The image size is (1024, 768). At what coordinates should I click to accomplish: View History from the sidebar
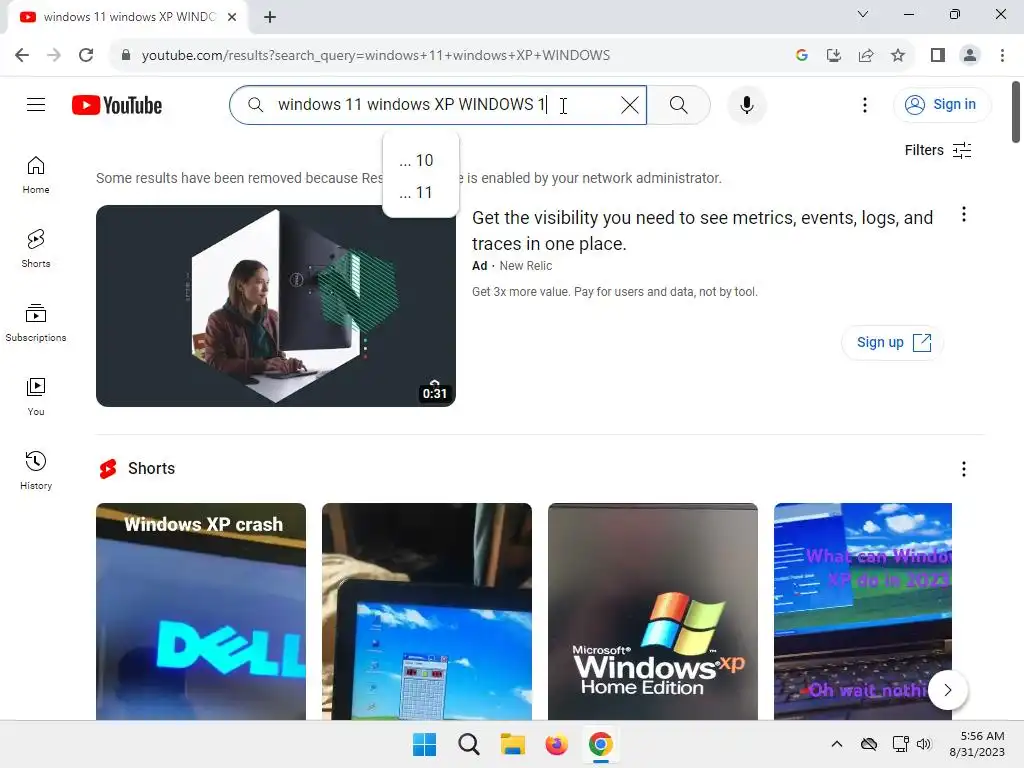click(36, 470)
